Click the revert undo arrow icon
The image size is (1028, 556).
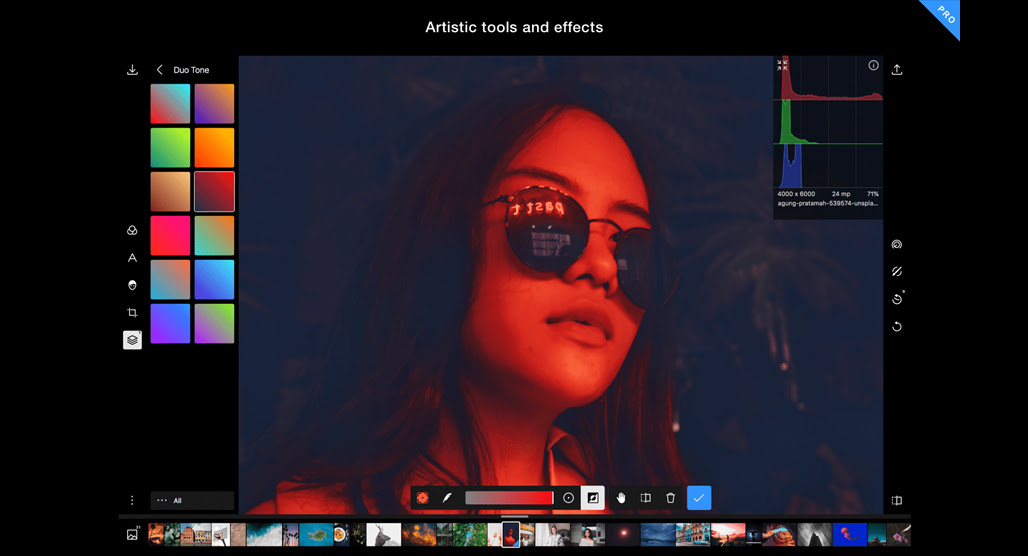click(897, 327)
